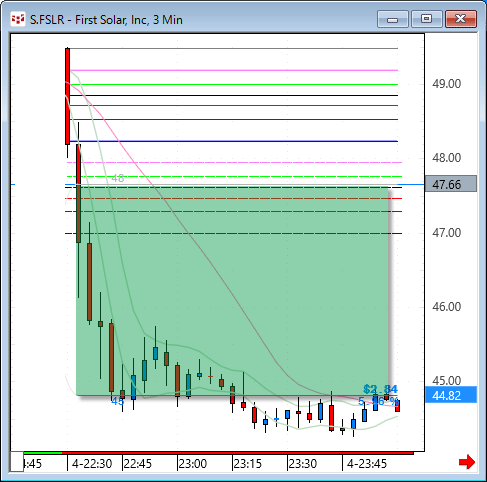Click the 44.82 last price label
This screenshot has height=482, width=487.
[451, 395]
